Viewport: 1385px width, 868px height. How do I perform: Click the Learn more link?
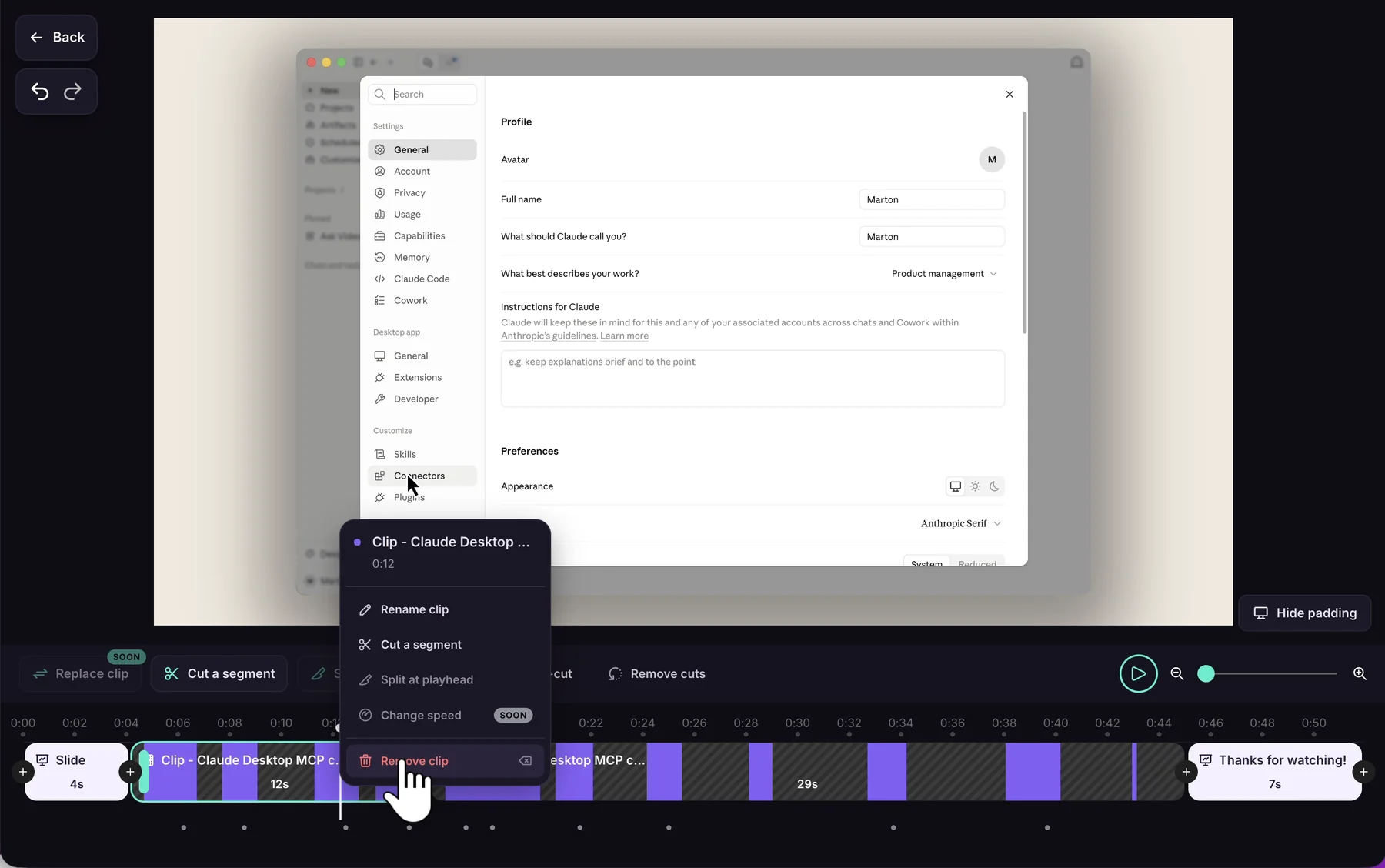click(624, 336)
